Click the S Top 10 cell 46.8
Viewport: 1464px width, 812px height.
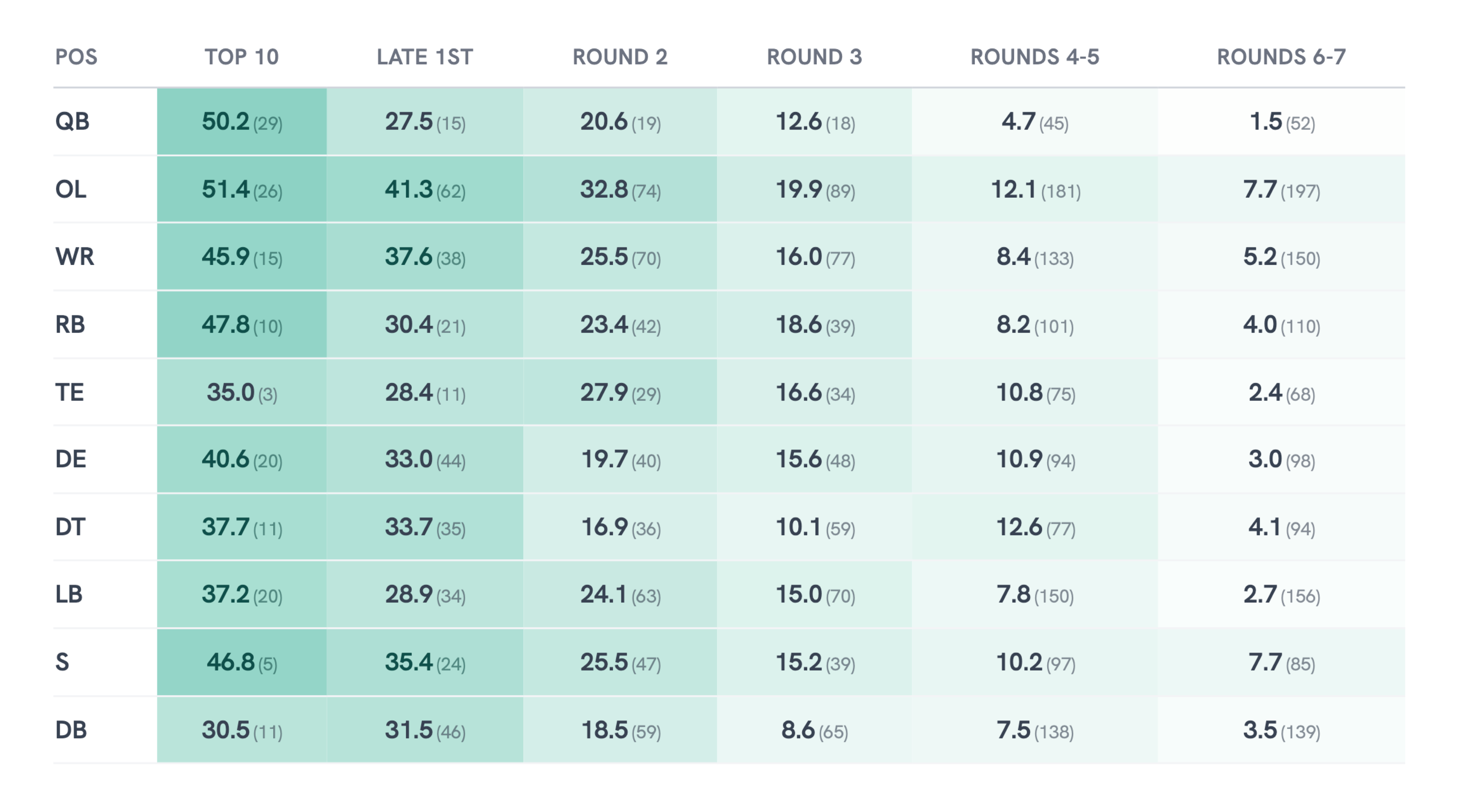point(242,662)
